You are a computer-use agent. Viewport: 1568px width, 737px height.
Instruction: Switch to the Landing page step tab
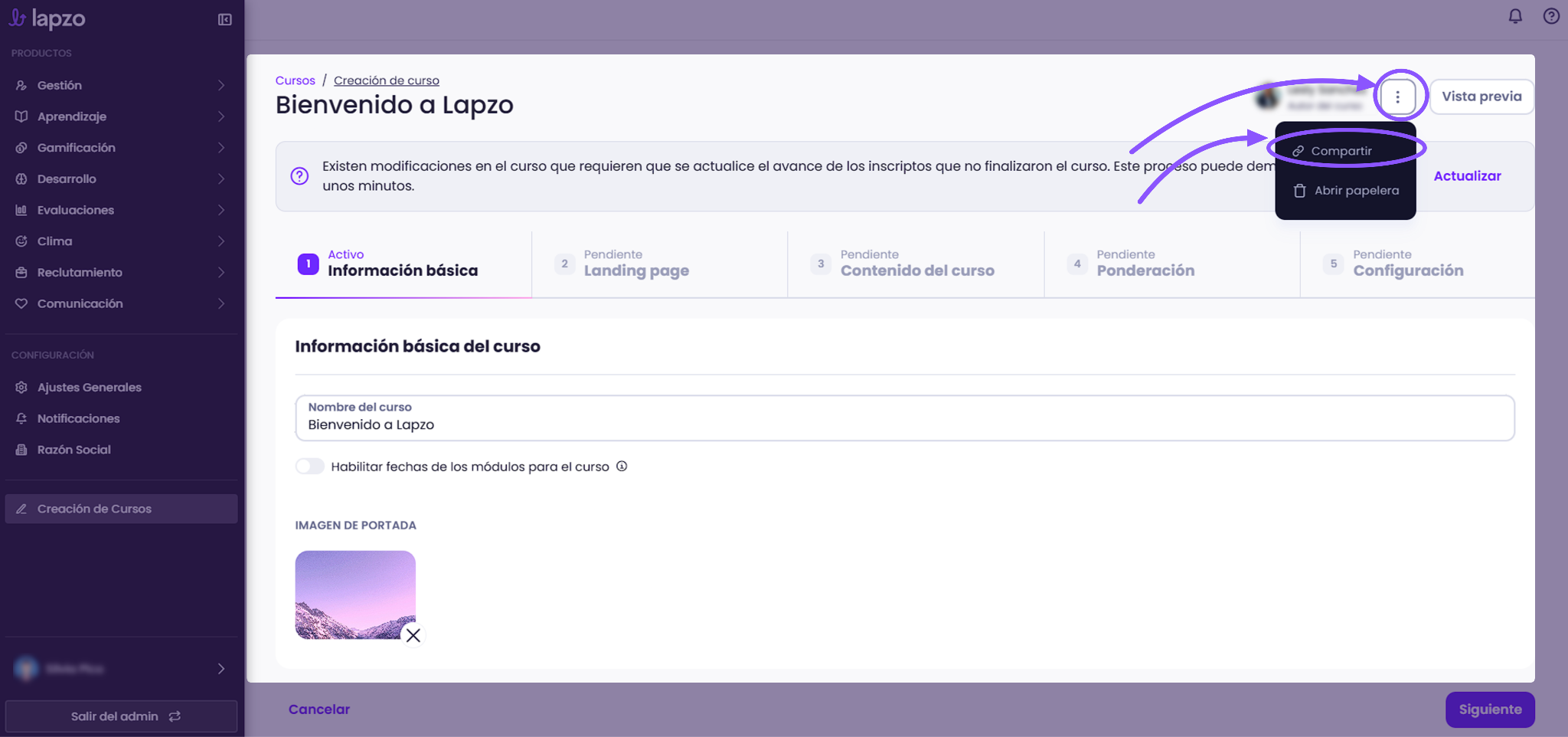pos(659,264)
